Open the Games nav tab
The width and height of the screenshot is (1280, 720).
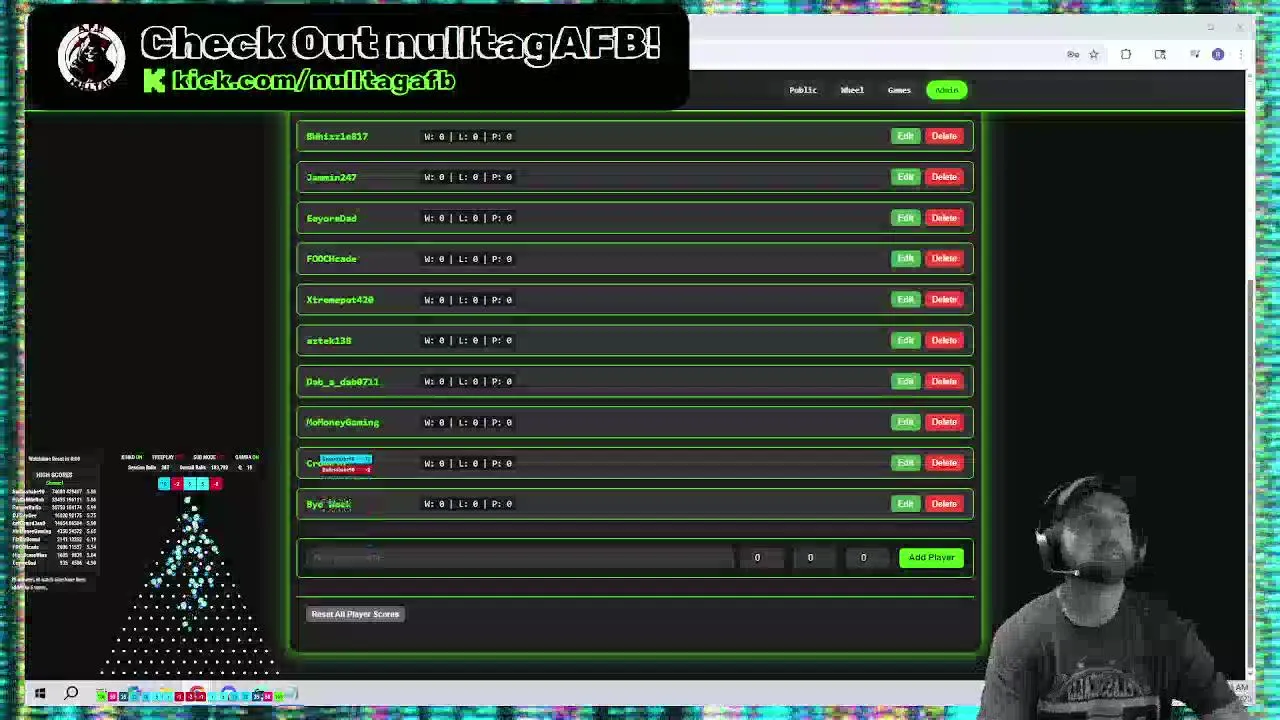899,90
